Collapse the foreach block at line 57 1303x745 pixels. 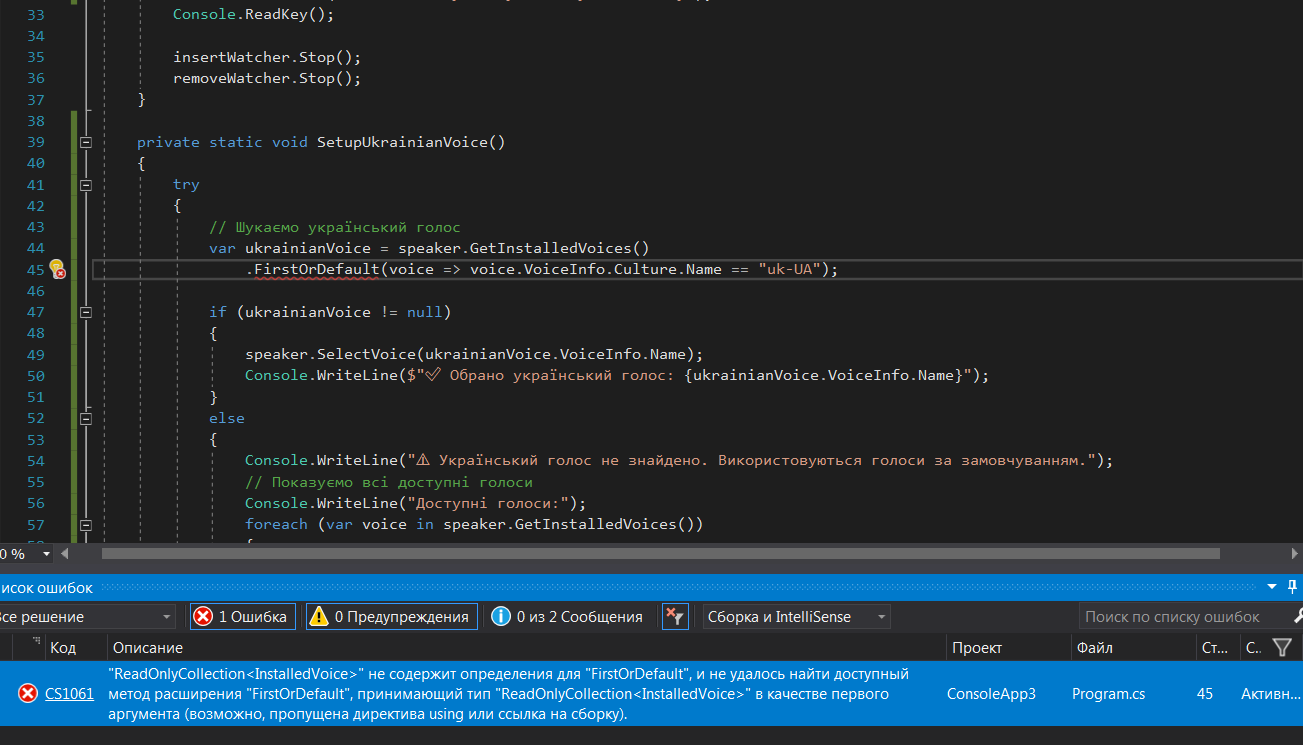(x=85, y=524)
